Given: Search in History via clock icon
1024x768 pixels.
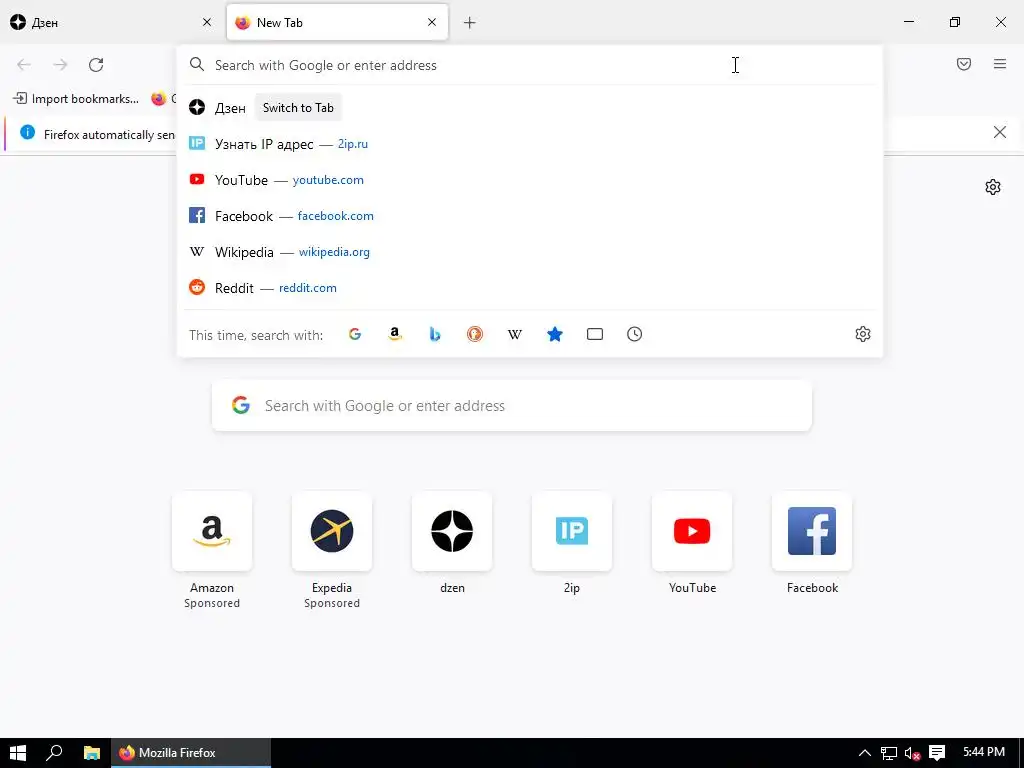Looking at the screenshot, I should pyautogui.click(x=635, y=334).
